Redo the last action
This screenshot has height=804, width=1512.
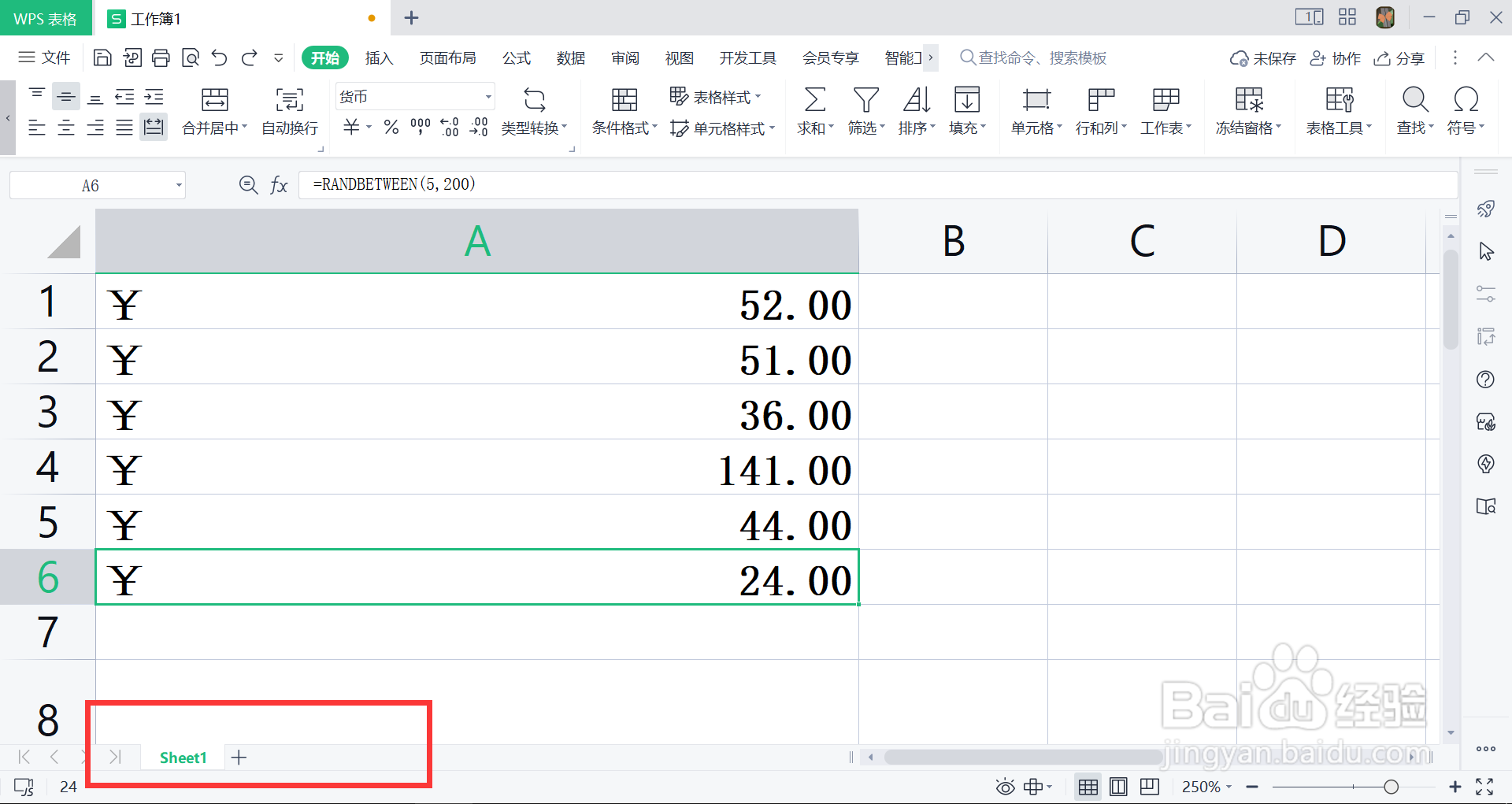tap(249, 57)
